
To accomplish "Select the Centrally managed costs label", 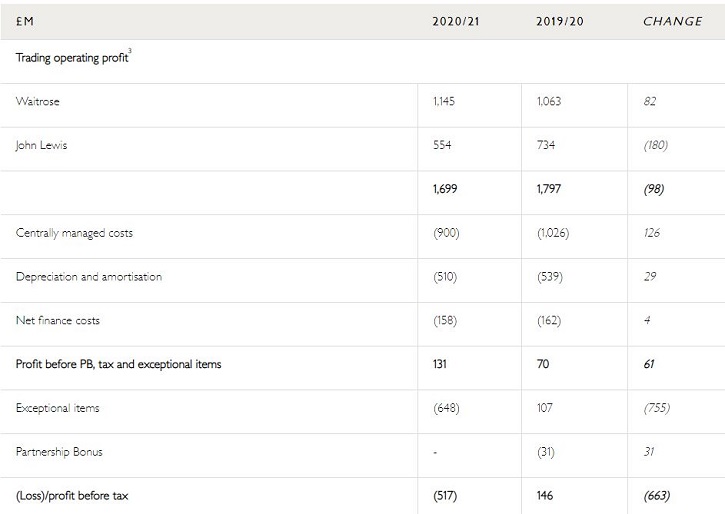I will [x=74, y=233].
